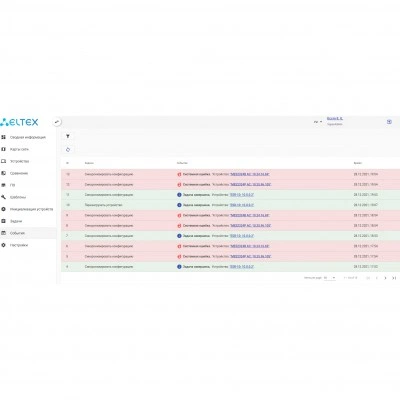Open the MES device link in the first row
The height and width of the screenshot is (400, 400).
250,174
